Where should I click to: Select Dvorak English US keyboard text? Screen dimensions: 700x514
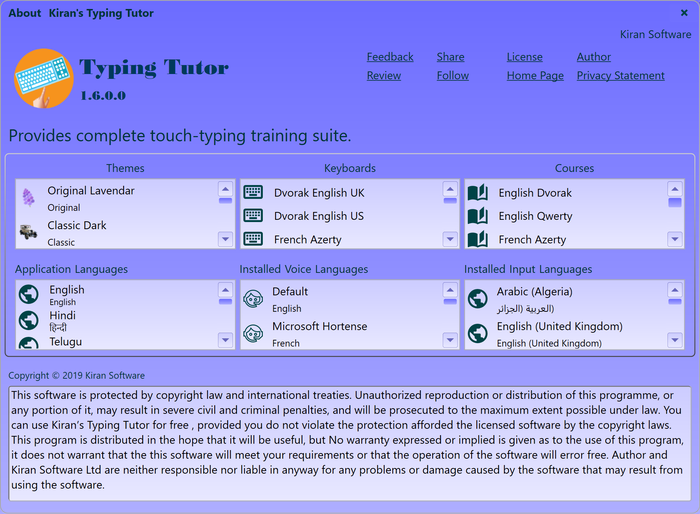pyautogui.click(x=319, y=216)
